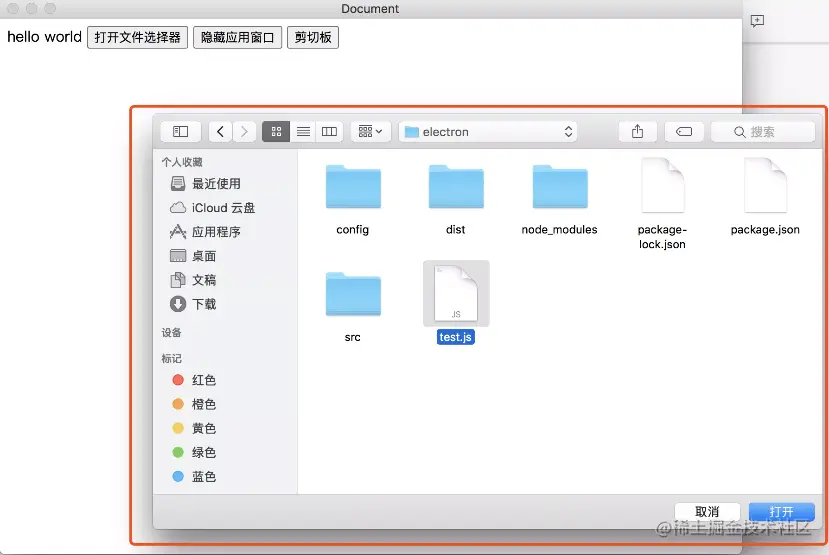The width and height of the screenshot is (829, 555).
Task: Go forward to next folder
Action: tap(244, 132)
